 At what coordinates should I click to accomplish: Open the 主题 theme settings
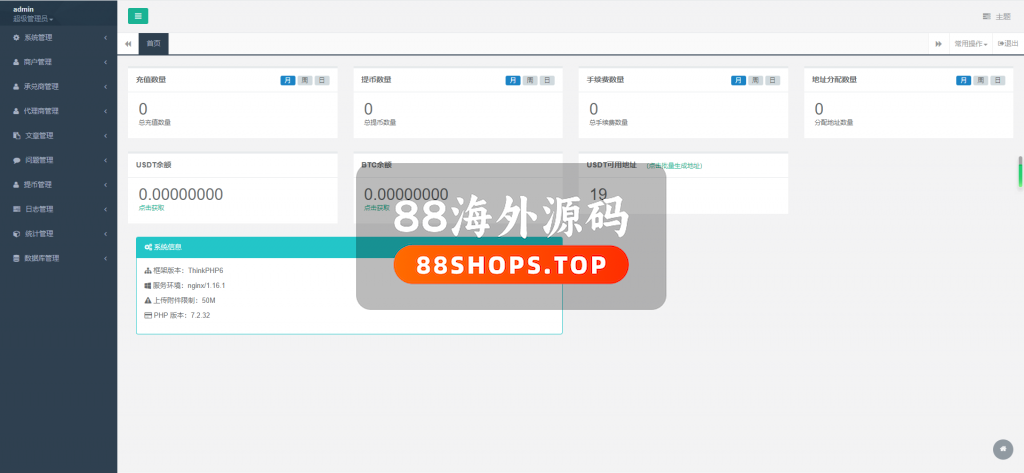coord(997,16)
